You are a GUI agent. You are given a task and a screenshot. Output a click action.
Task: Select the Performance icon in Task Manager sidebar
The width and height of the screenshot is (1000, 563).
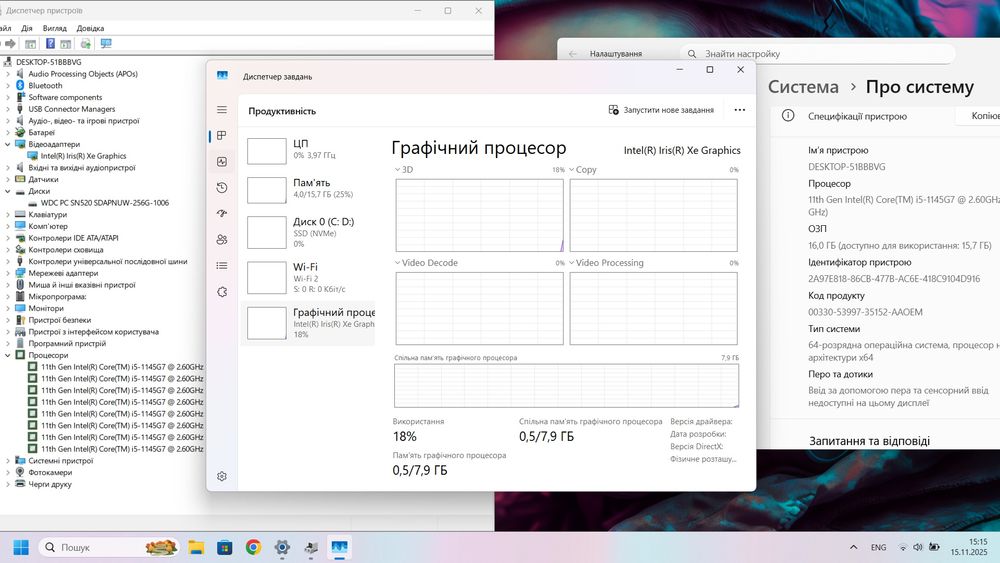click(222, 162)
